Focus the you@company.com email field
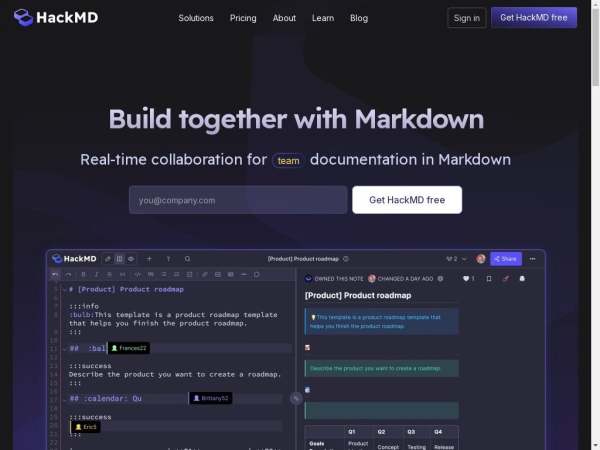Image resolution: width=600 pixels, height=450 pixels. [x=238, y=200]
